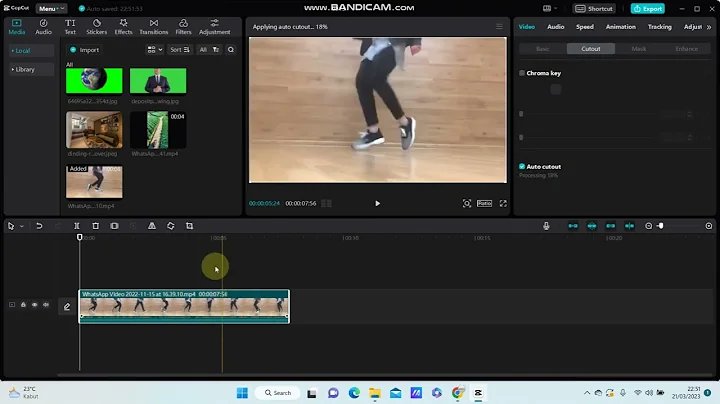Select the Enhance sub-tab

(x=686, y=49)
